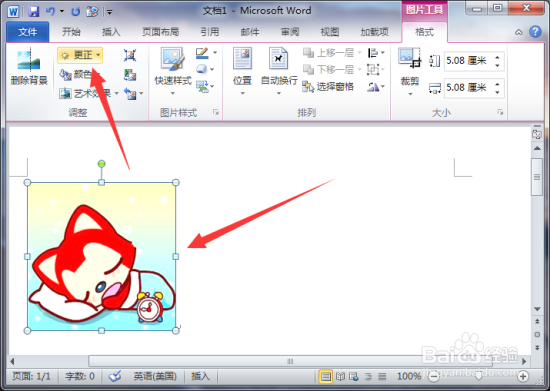550x391 pixels.
Task: Click the Undo icon
Action: click(x=50, y=12)
